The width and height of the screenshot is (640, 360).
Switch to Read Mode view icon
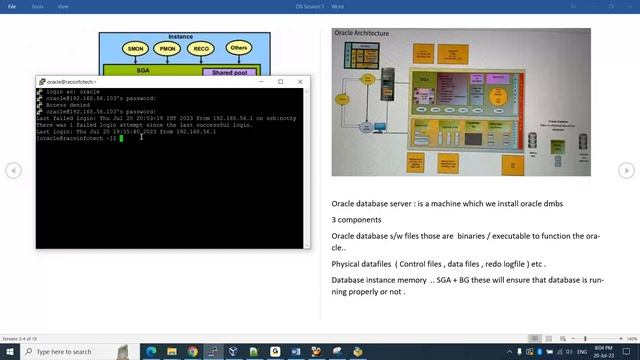(x=534, y=338)
